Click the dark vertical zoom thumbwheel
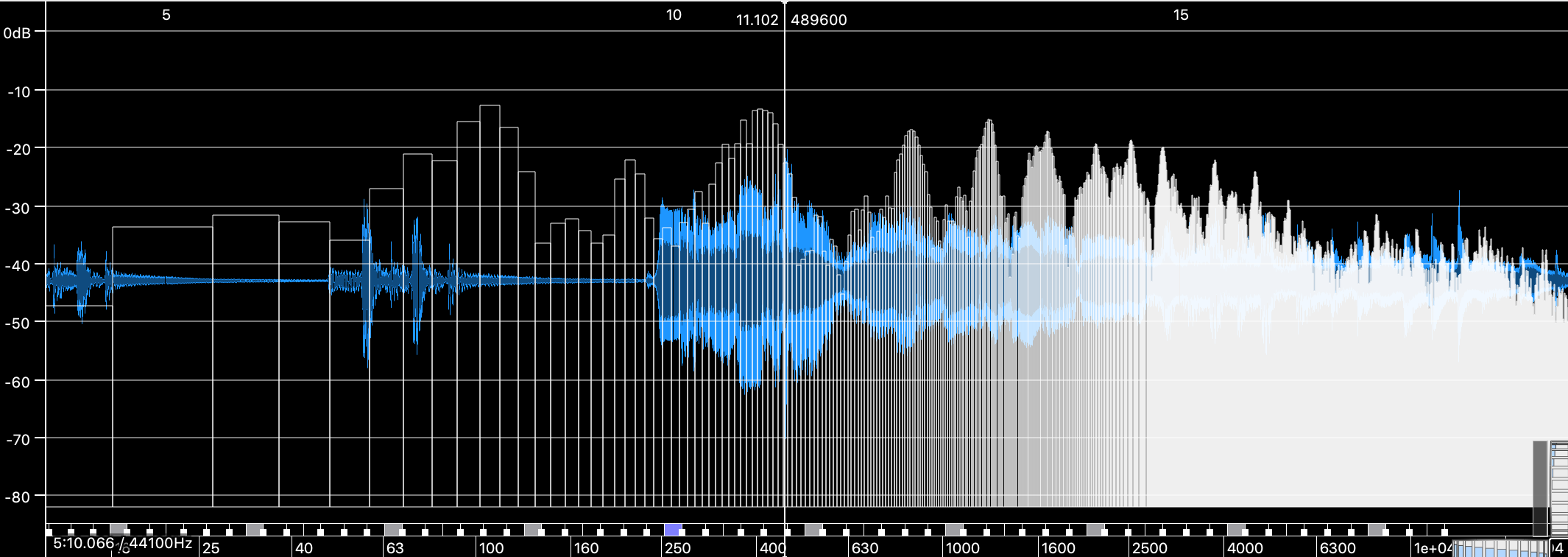The width and height of the screenshot is (1568, 557). pyautogui.click(x=1540, y=488)
